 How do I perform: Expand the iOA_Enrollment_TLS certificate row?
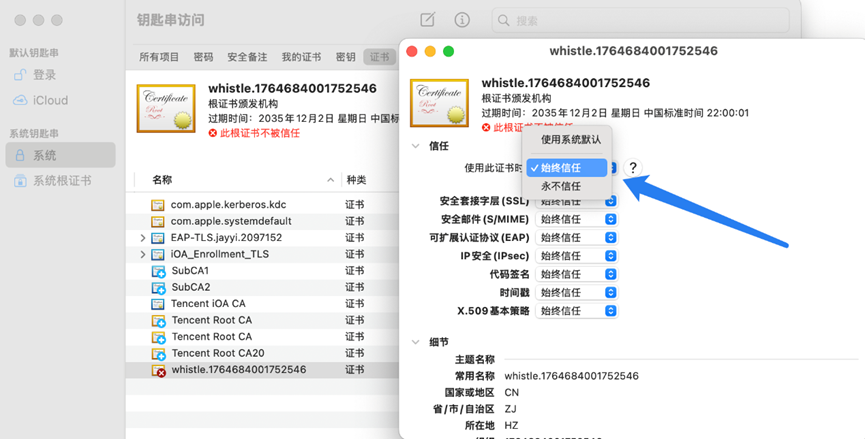pyautogui.click(x=142, y=254)
